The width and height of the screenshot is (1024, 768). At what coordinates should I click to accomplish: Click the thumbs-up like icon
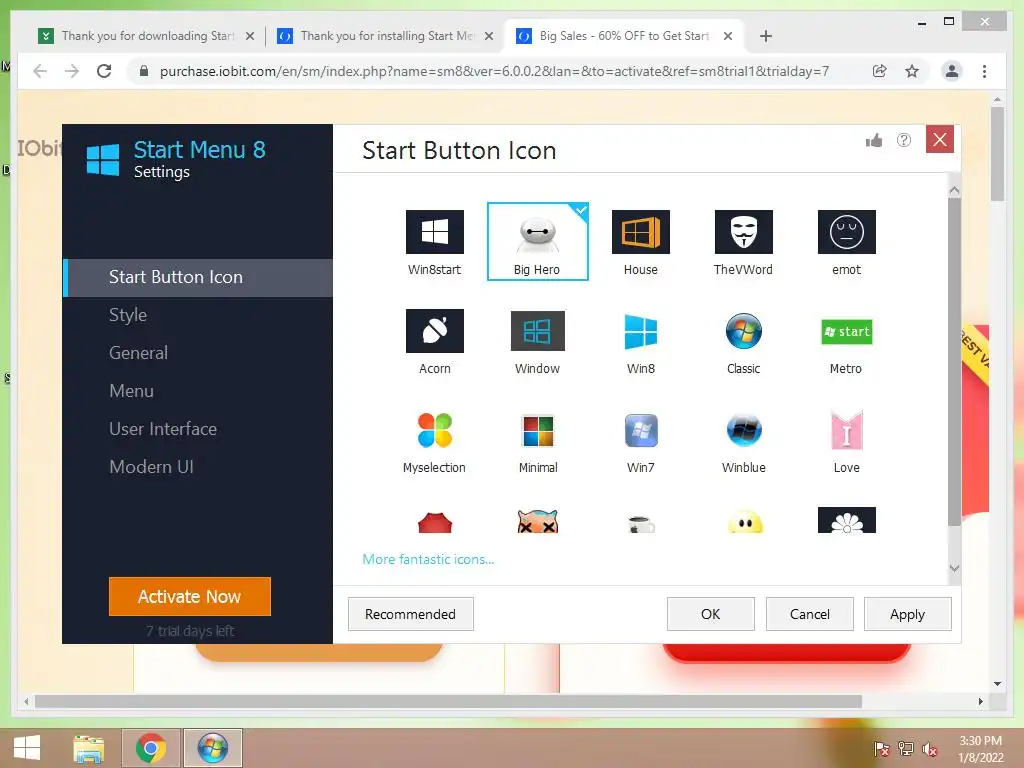click(x=874, y=140)
